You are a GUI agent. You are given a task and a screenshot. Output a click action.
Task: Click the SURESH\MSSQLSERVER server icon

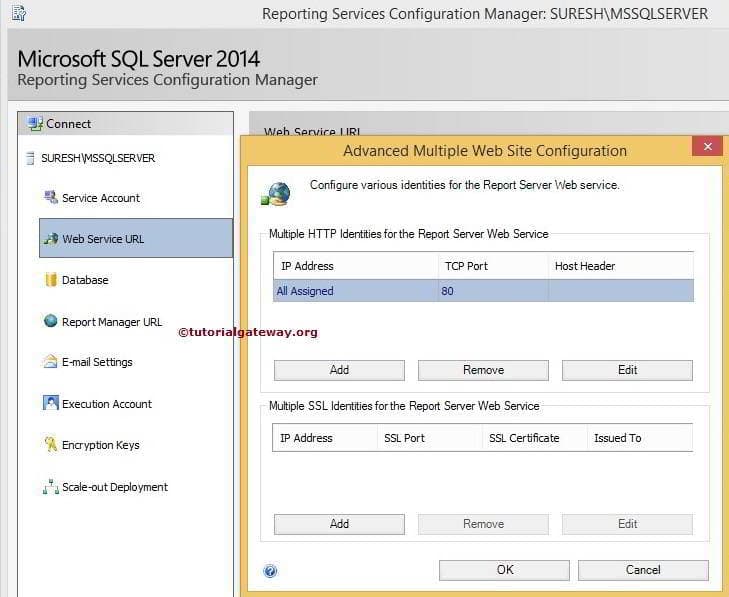point(30,158)
